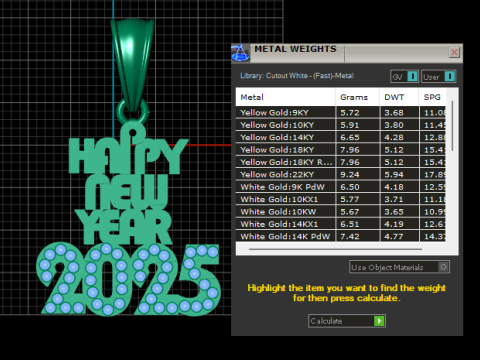The image size is (480, 360).
Task: Toggle Use Object Materials option
Action: click(399, 267)
